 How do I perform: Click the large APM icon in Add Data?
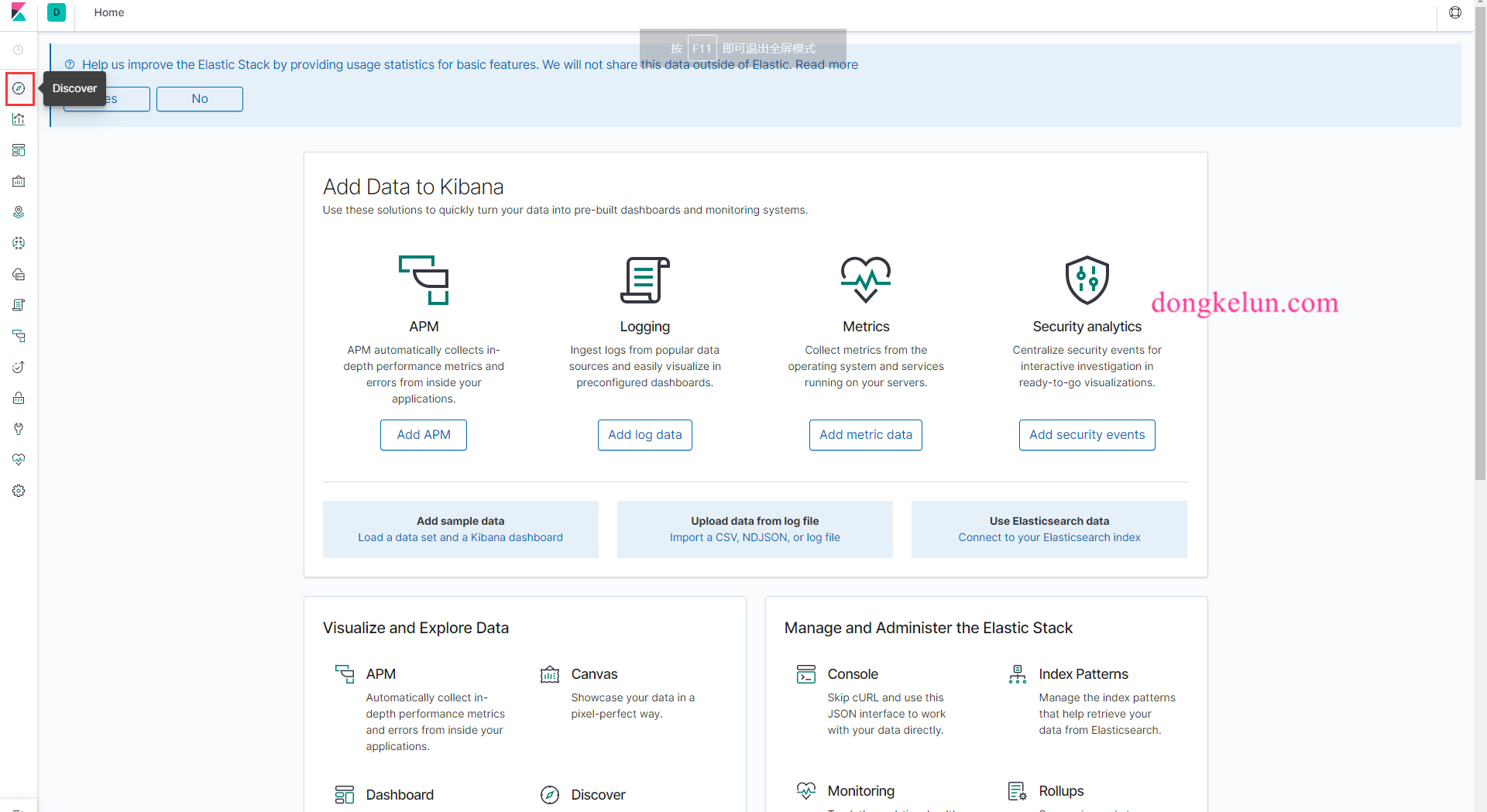(424, 279)
